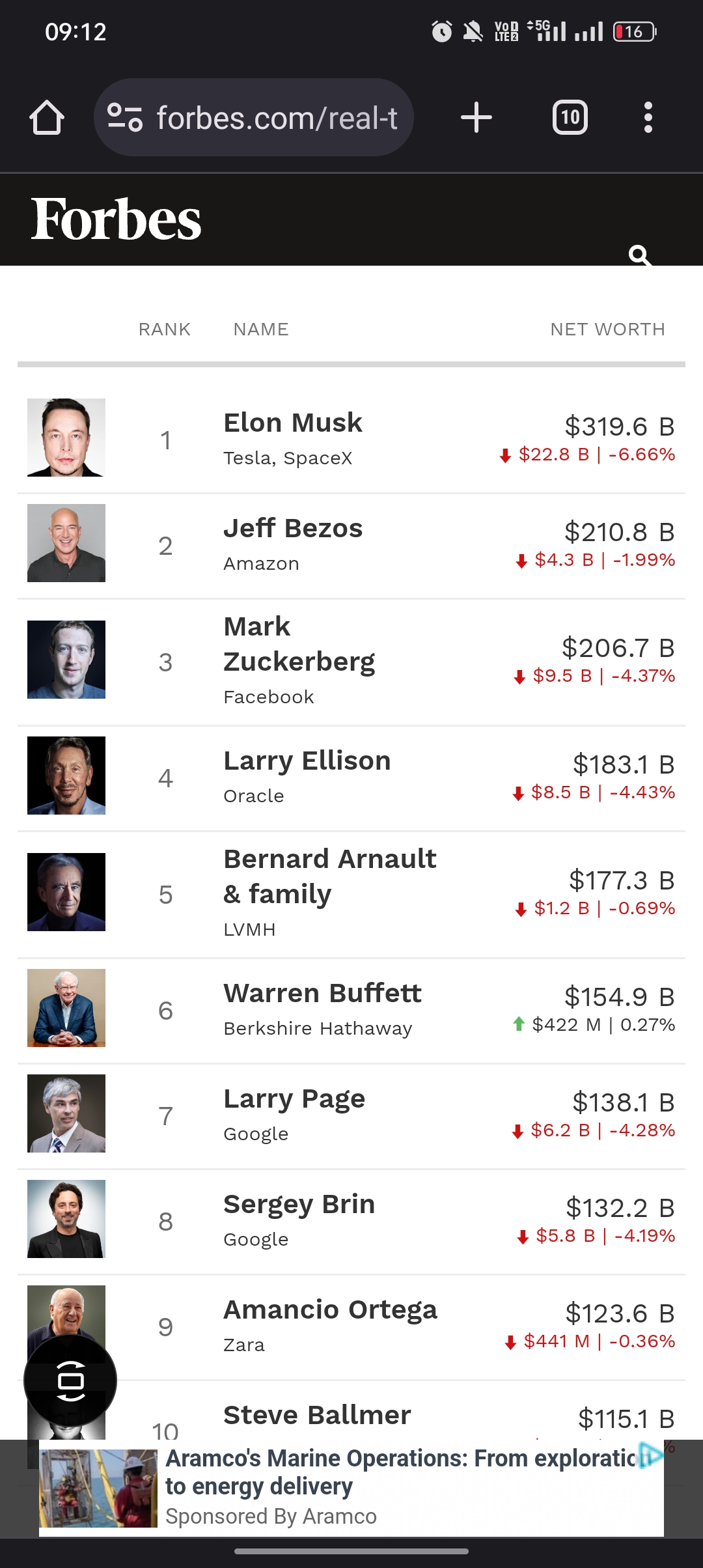This screenshot has width=703, height=1568.
Task: Tap the Forbes search magnifier icon
Action: [x=639, y=255]
